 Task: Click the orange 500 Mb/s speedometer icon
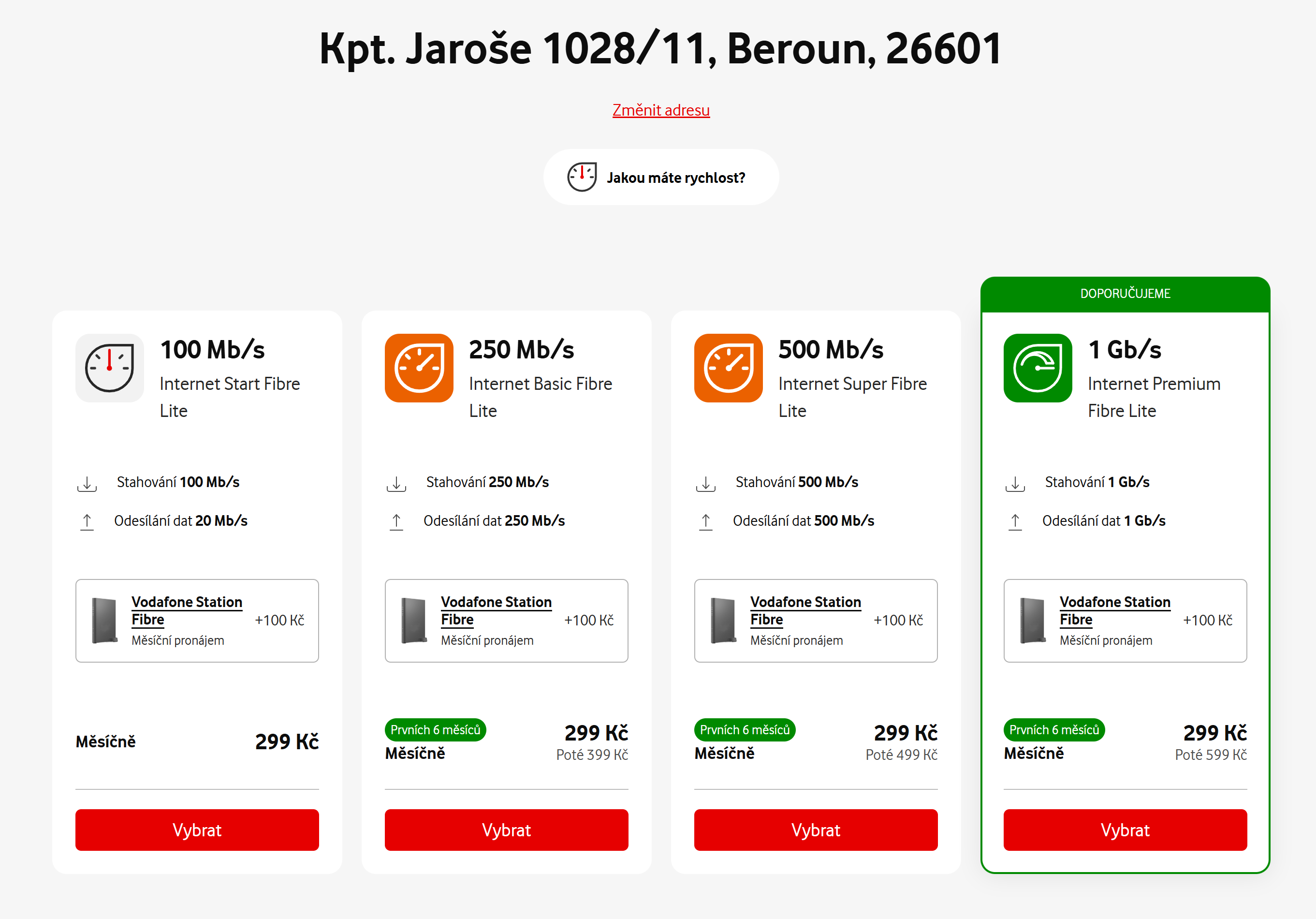[729, 368]
